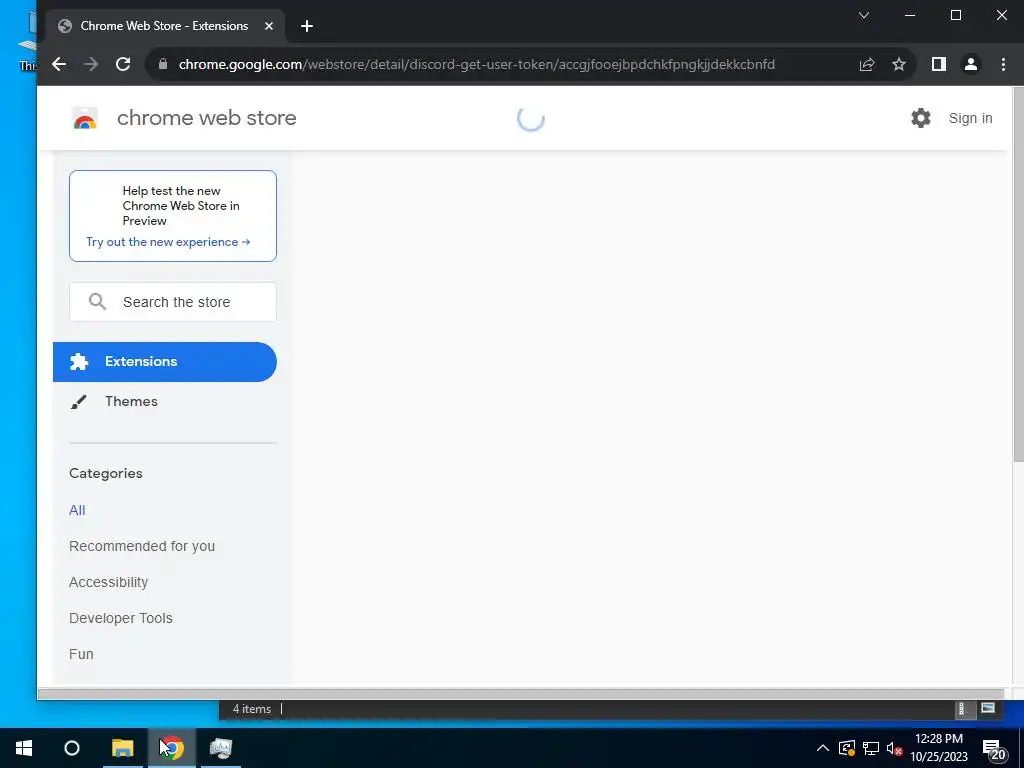Go back to the previous page
1024x768 pixels.
pos(59,64)
